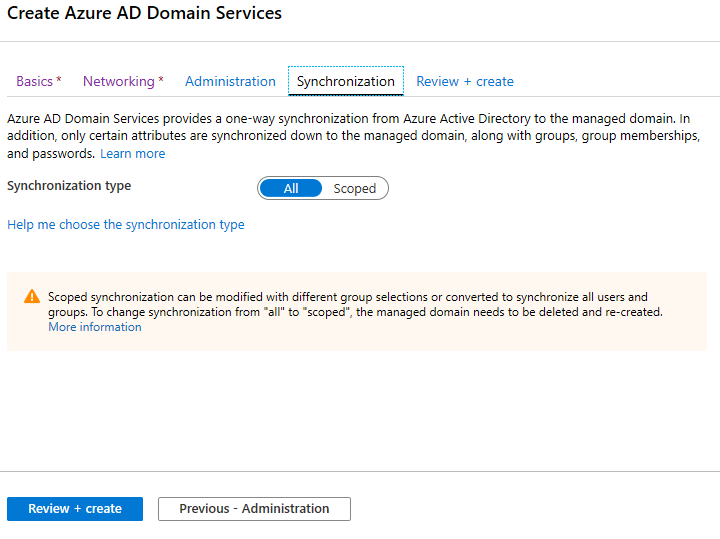Click More information in the warning

pos(95,327)
